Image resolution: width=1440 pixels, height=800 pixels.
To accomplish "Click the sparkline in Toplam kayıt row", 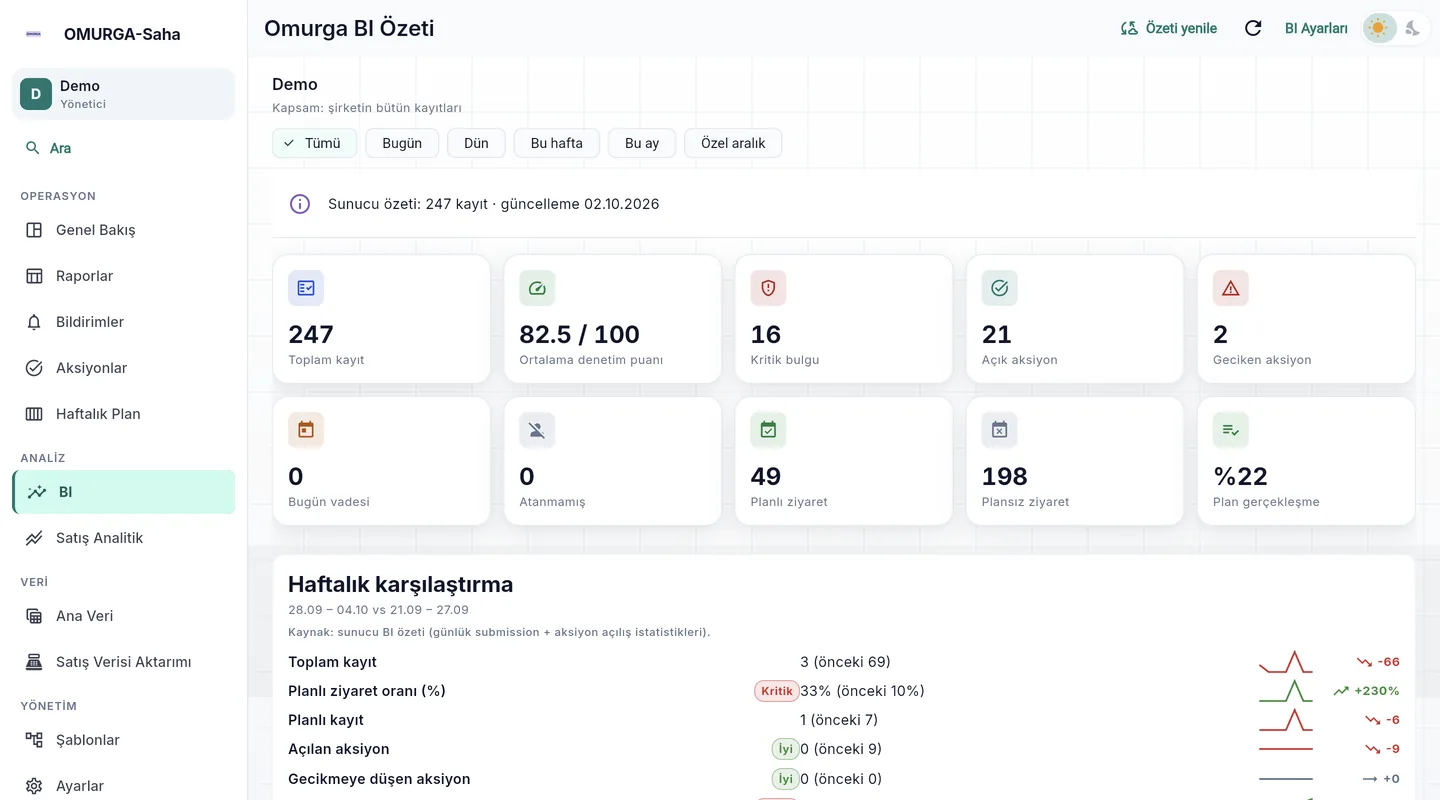I will point(1285,662).
